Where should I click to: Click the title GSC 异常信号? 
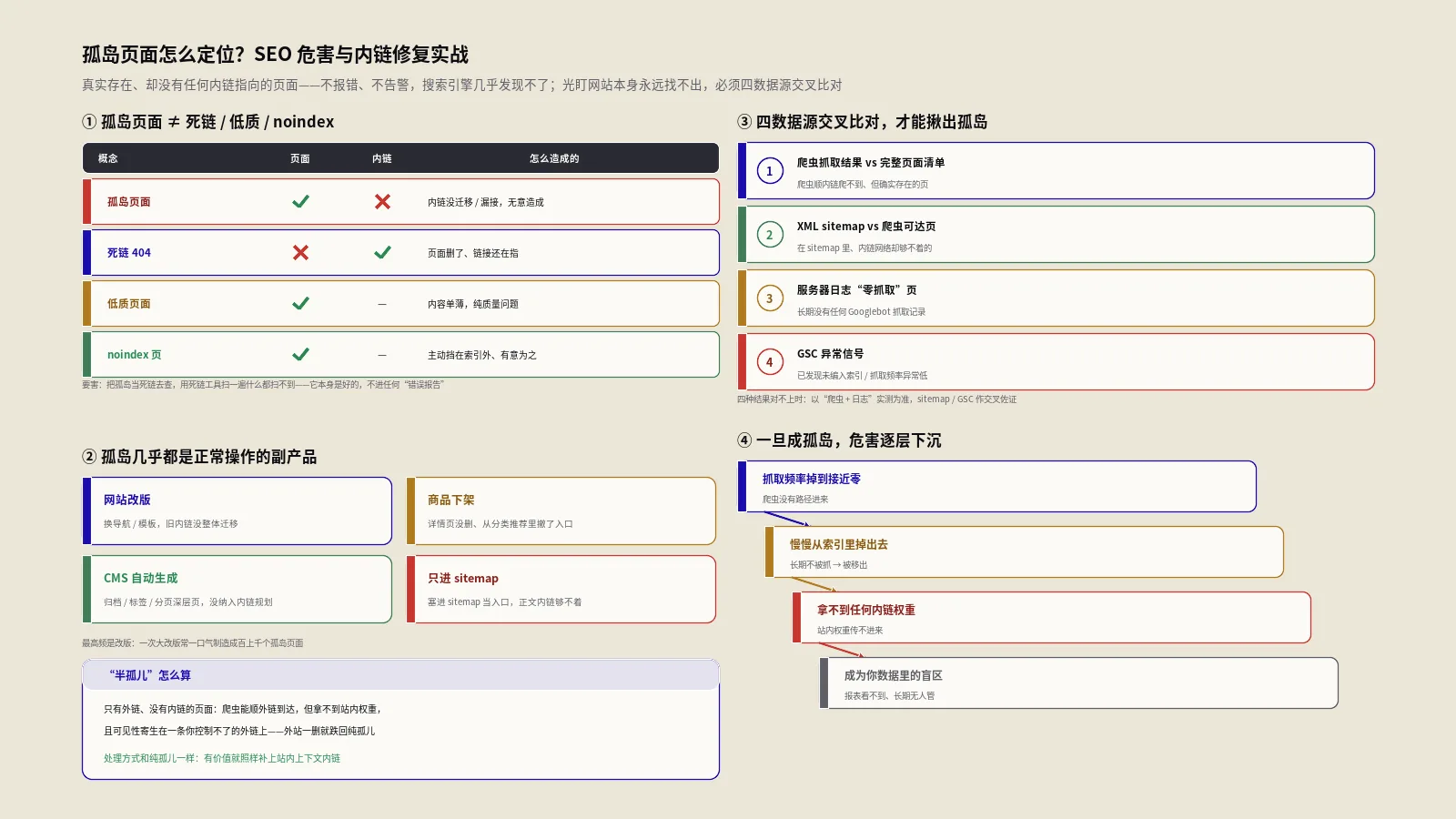point(831,354)
